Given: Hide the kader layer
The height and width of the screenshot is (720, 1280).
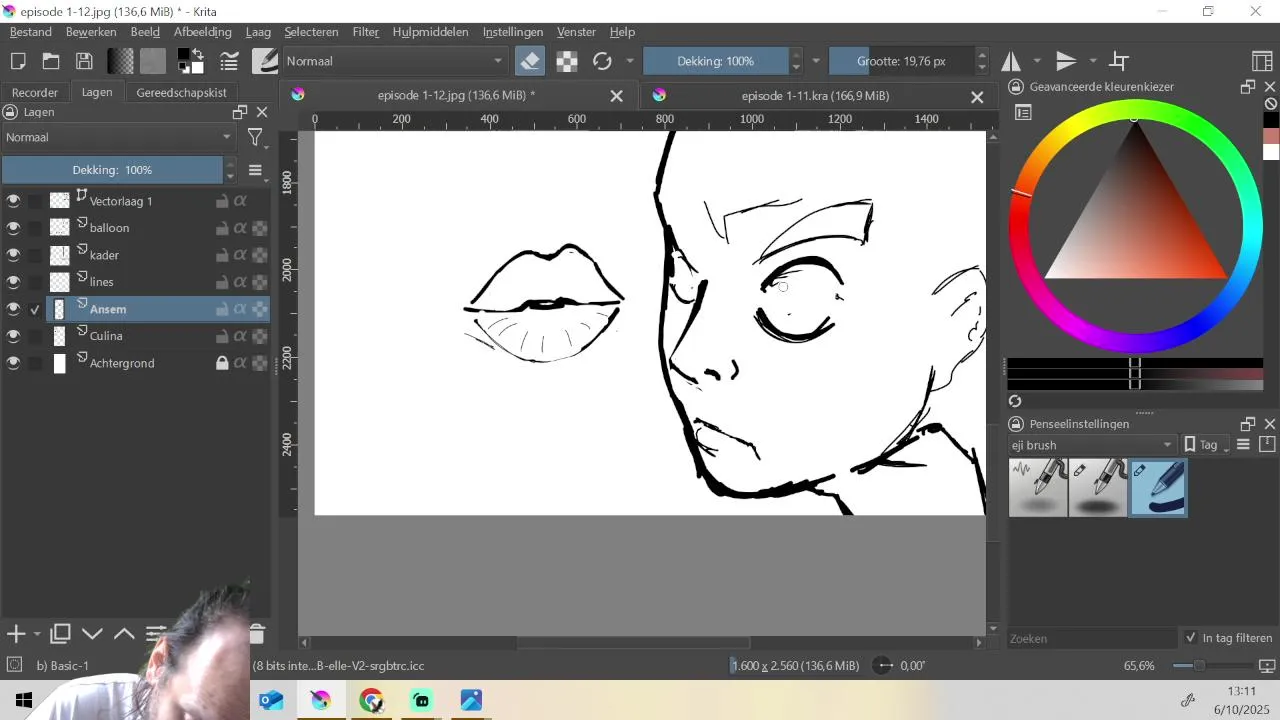Looking at the screenshot, I should 13,255.
